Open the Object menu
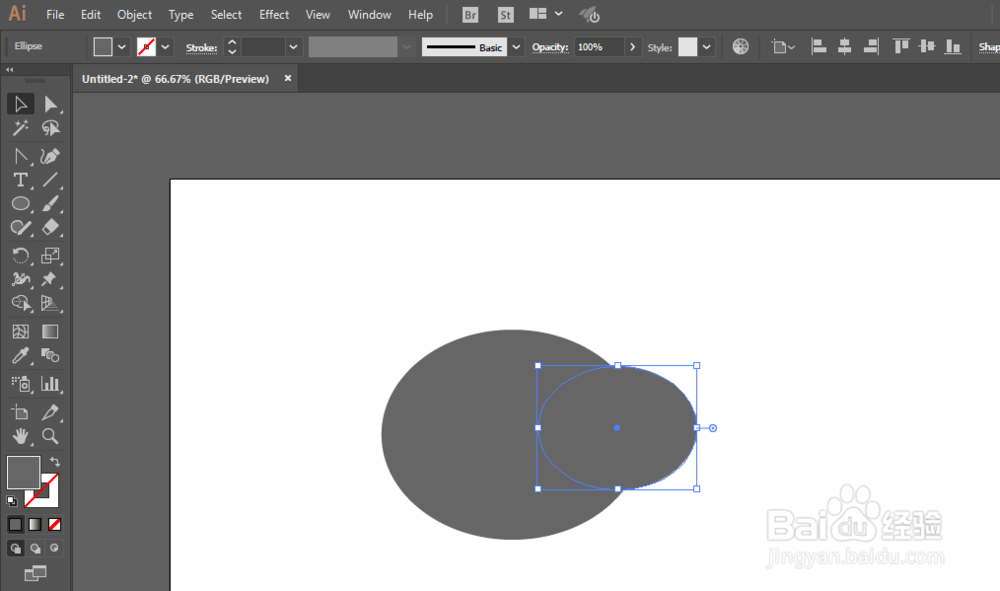The image size is (1000, 591). (135, 15)
